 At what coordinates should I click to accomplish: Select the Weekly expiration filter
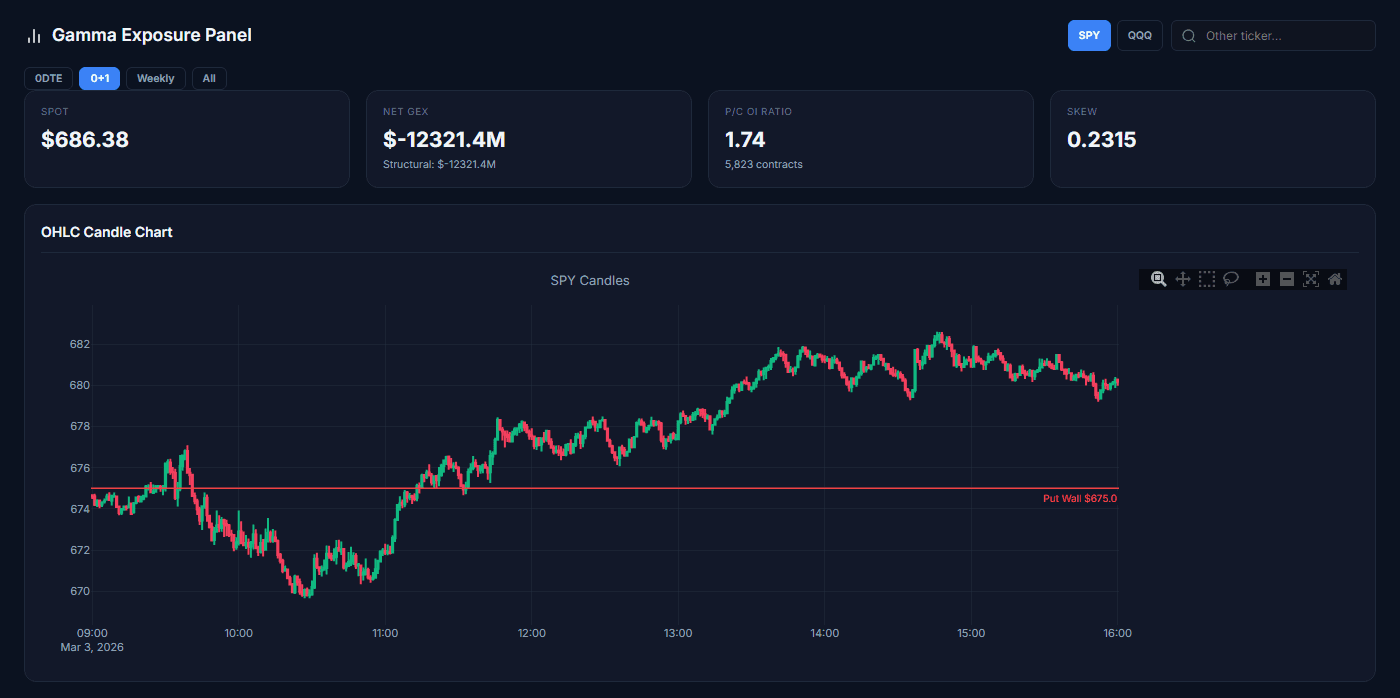[x=155, y=77]
